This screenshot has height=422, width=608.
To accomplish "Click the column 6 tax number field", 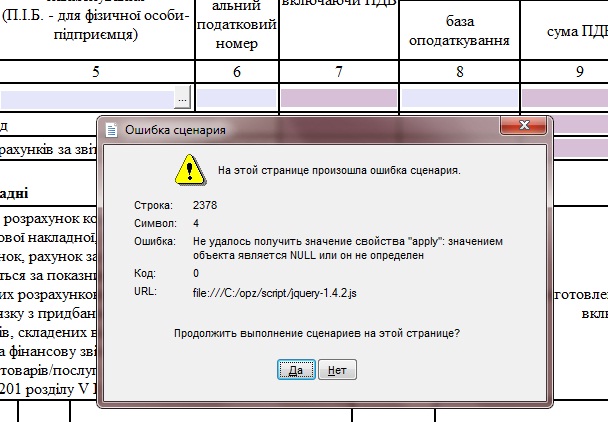I will (237, 98).
